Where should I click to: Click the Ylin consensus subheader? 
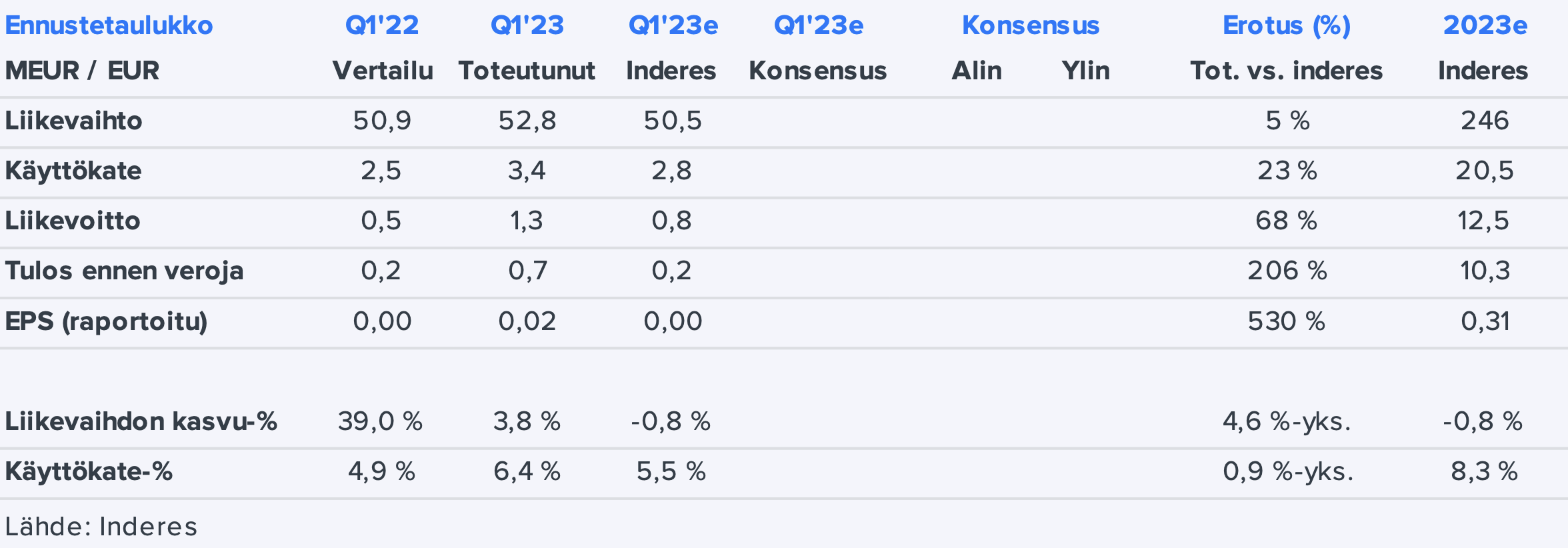click(x=1085, y=71)
